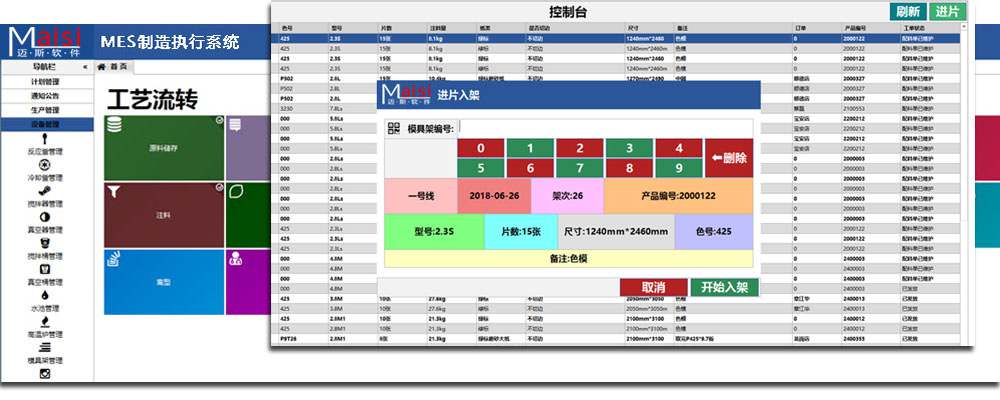The height and width of the screenshot is (400, 1000).
Task: Expand the 生产管理 navigation section
Action: click(47, 110)
